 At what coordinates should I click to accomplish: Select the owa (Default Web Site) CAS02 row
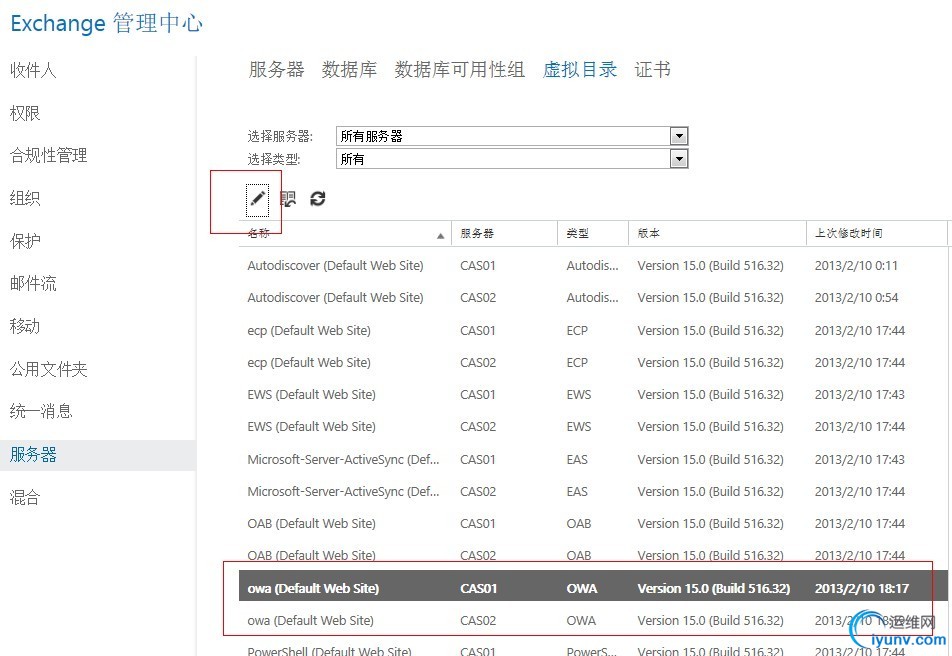[593, 621]
